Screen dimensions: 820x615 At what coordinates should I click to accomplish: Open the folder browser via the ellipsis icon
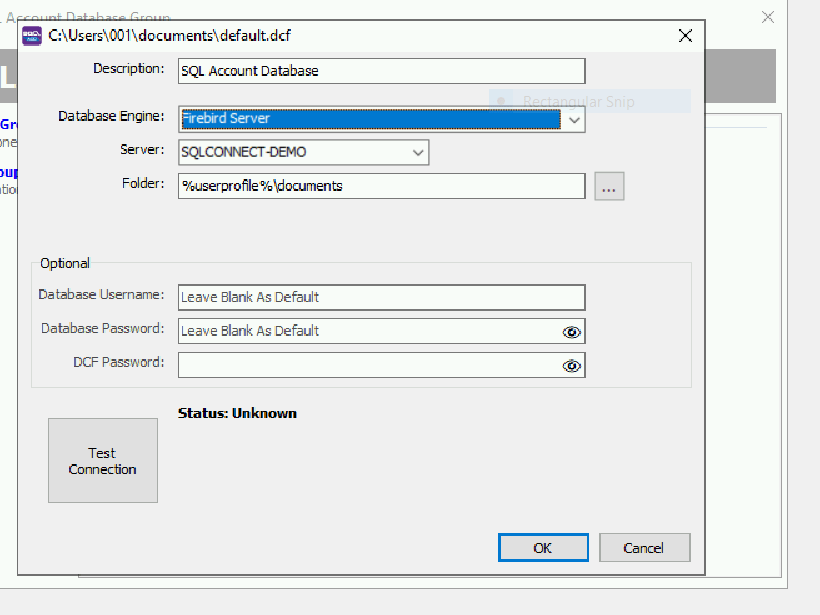pyautogui.click(x=609, y=186)
